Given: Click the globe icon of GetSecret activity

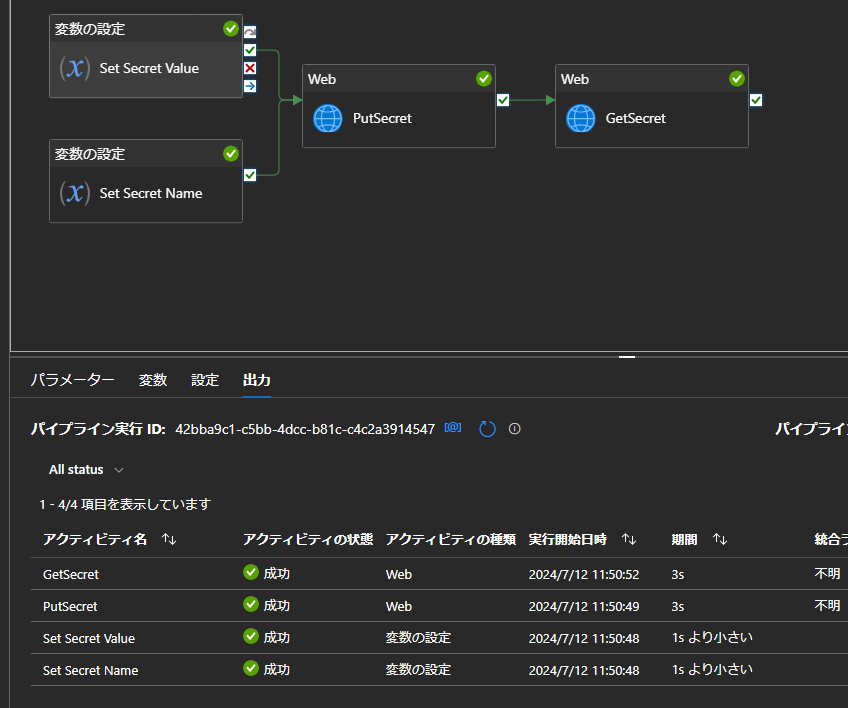Looking at the screenshot, I should (581, 118).
